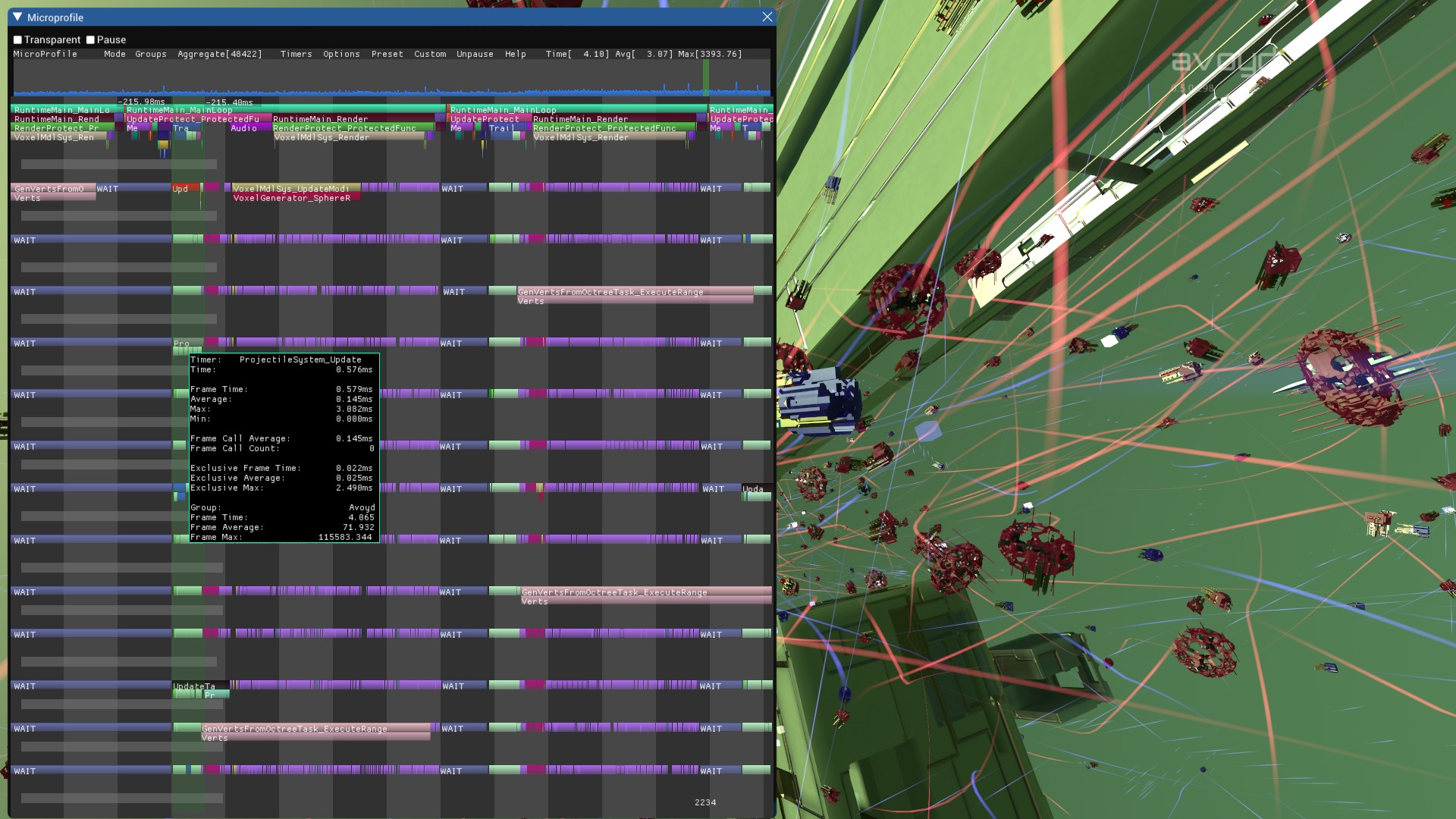1456x819 pixels.
Task: Enable the Pause checkbox
Action: pos(91,39)
